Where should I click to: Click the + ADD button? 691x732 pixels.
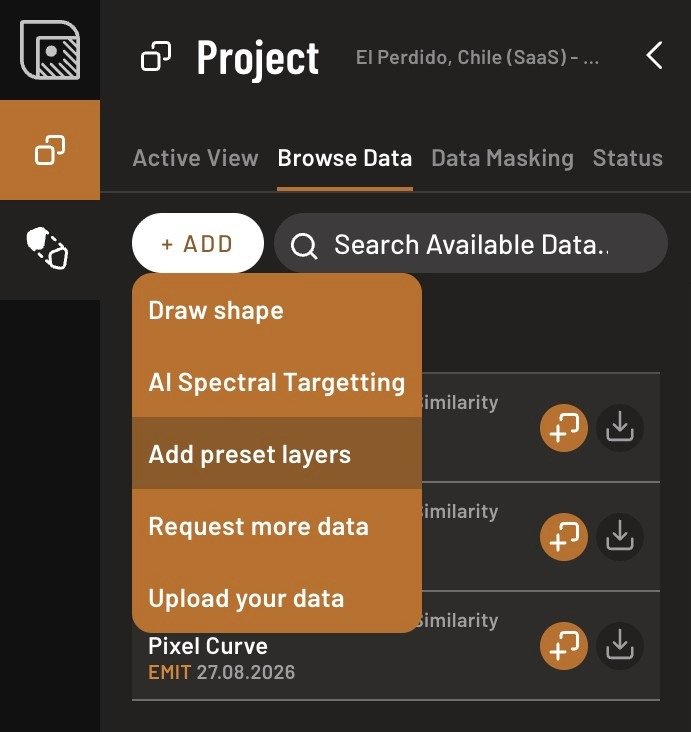pyautogui.click(x=198, y=243)
